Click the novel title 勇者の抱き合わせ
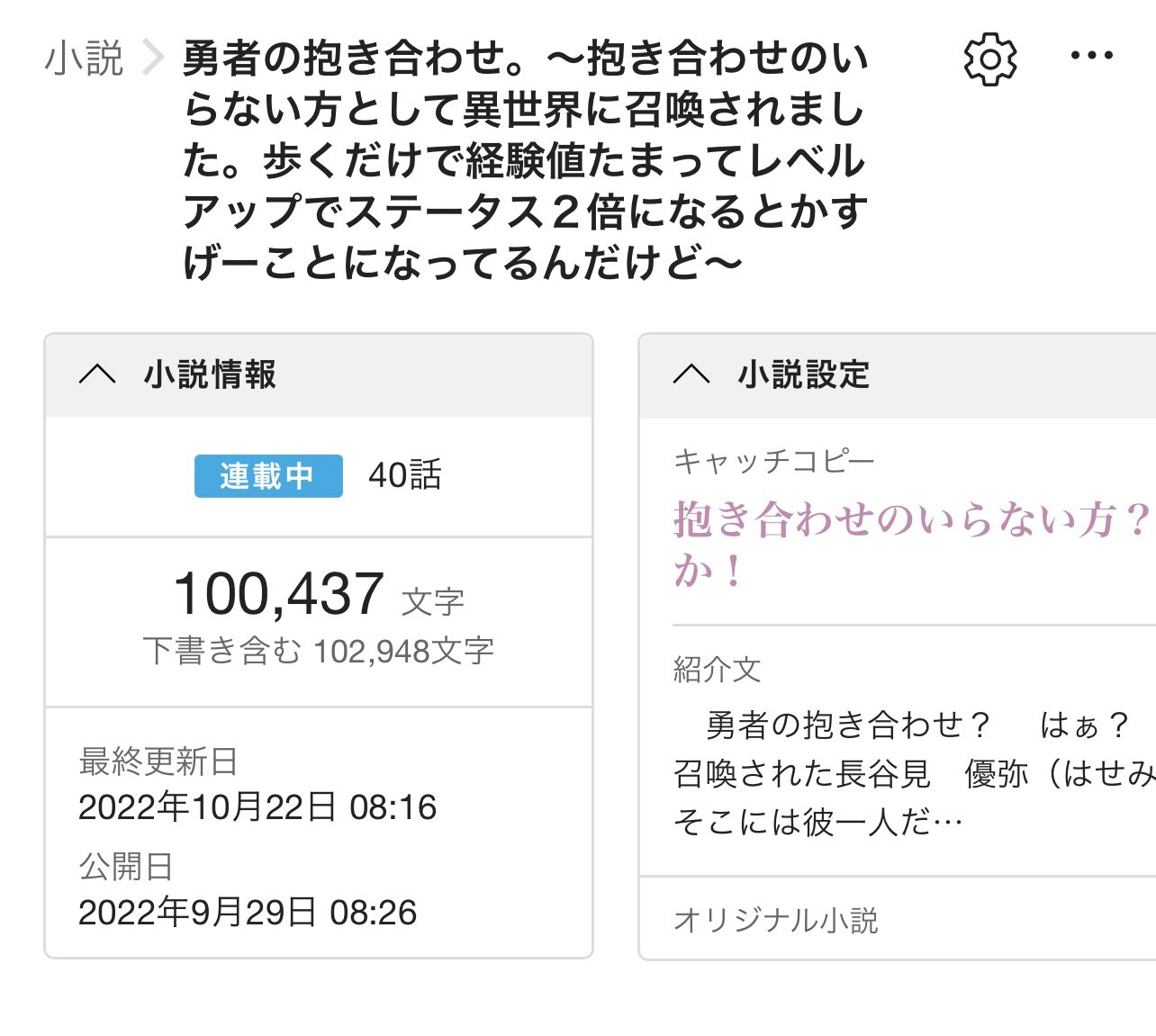This screenshot has width=1156, height=1036. pos(525,160)
